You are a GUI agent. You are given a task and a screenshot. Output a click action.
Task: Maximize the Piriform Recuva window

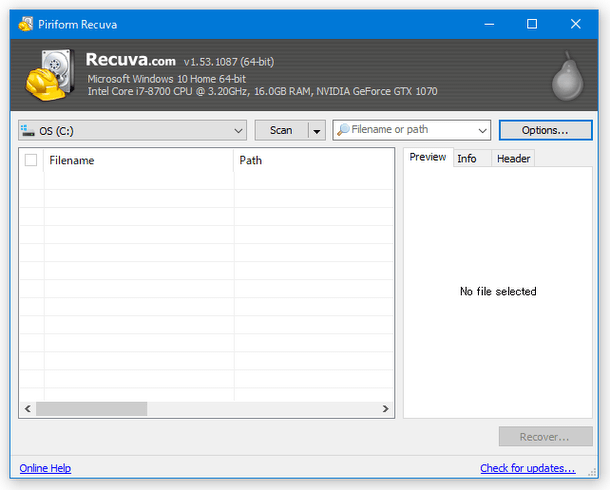(x=532, y=24)
